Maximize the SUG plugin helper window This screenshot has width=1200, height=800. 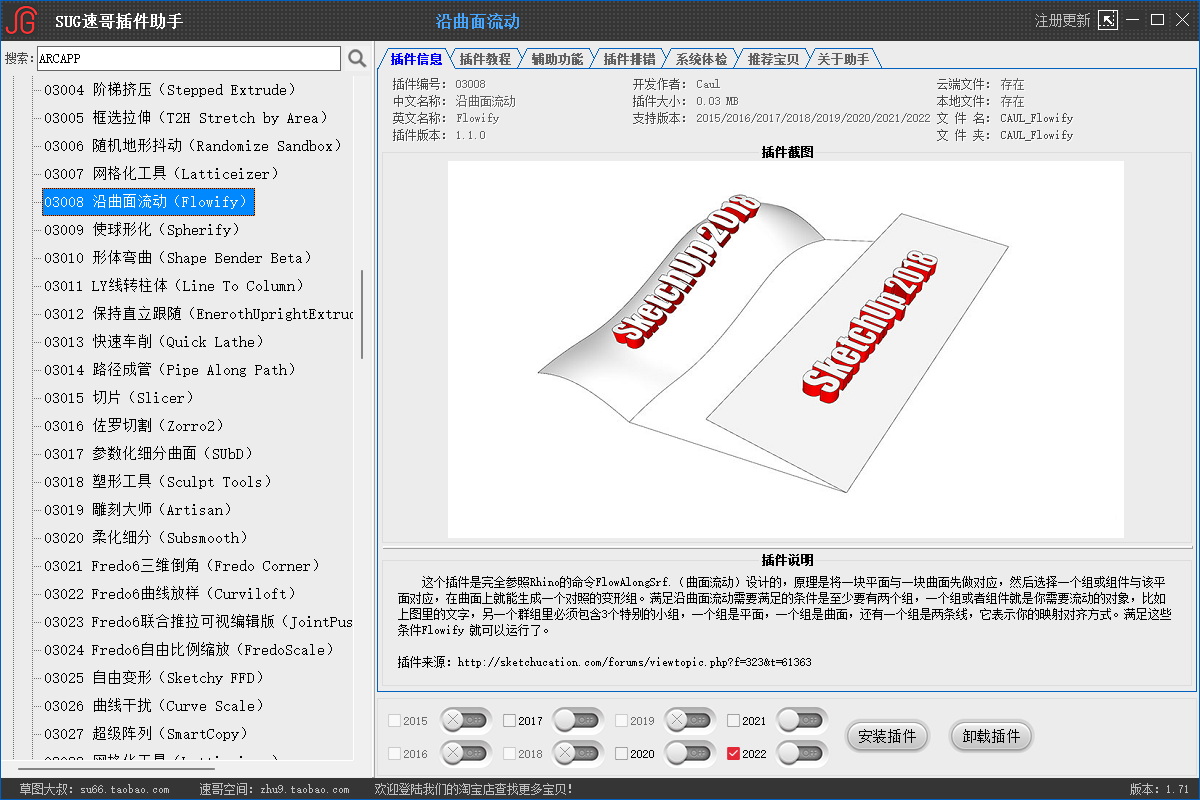click(1157, 20)
